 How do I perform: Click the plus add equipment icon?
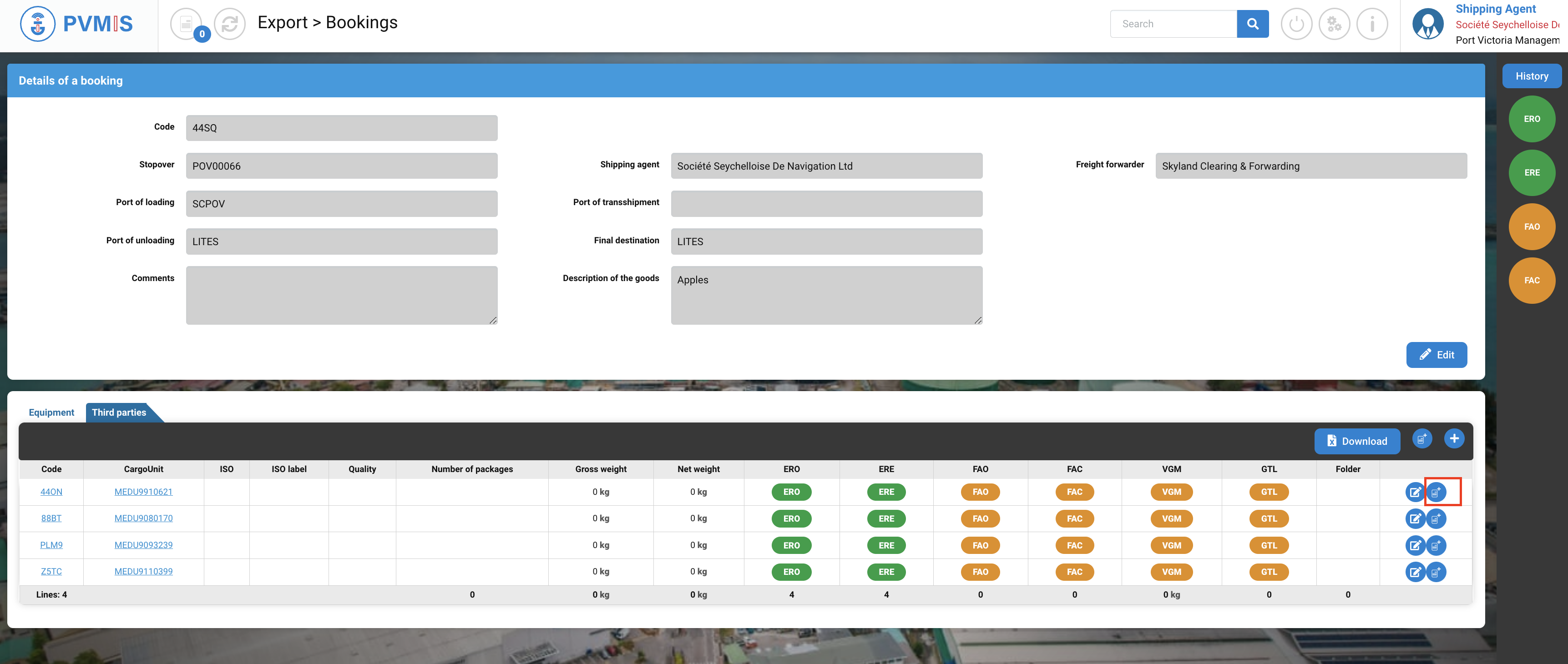[1454, 438]
